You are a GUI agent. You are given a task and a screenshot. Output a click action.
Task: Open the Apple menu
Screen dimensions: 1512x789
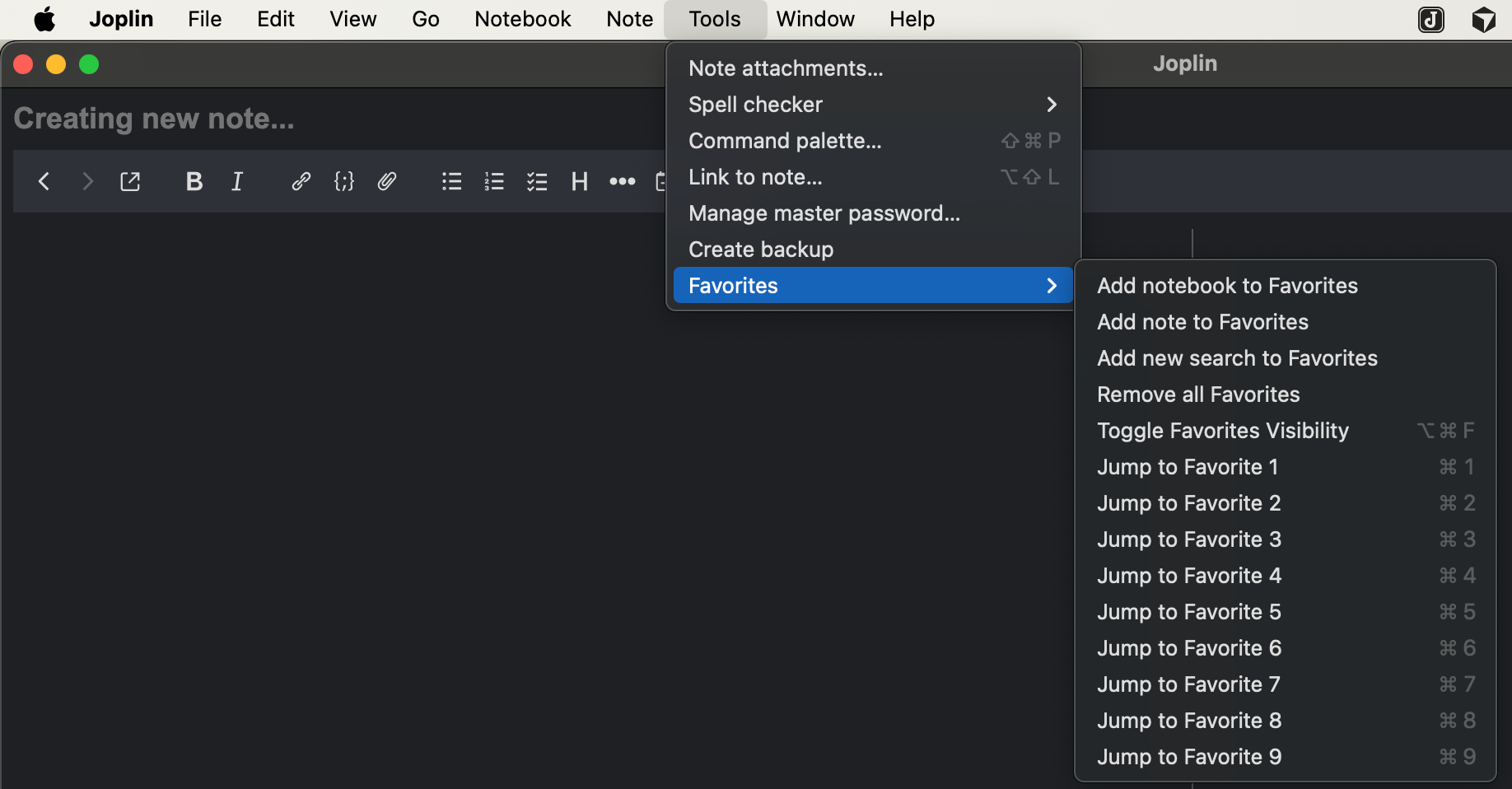coord(44,19)
